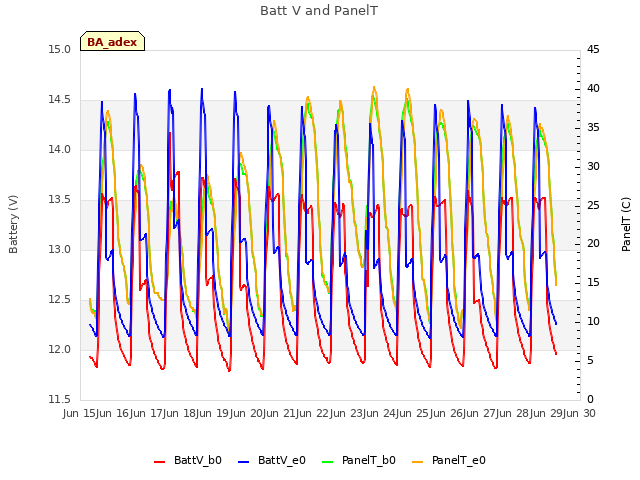
Task: Click the 15 right axis tick label
Action: point(593,282)
